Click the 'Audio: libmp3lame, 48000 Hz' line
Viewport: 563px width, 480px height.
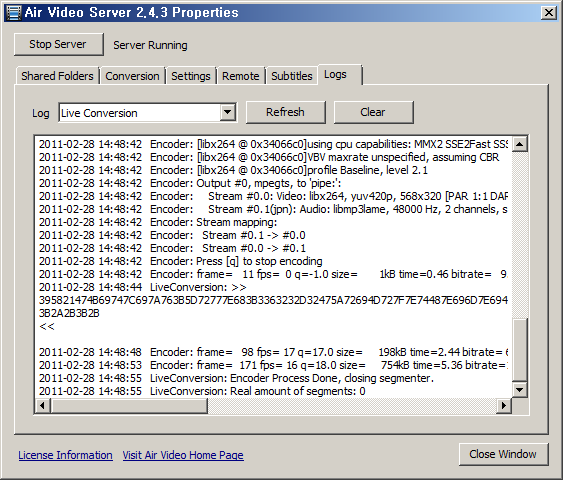click(x=274, y=209)
